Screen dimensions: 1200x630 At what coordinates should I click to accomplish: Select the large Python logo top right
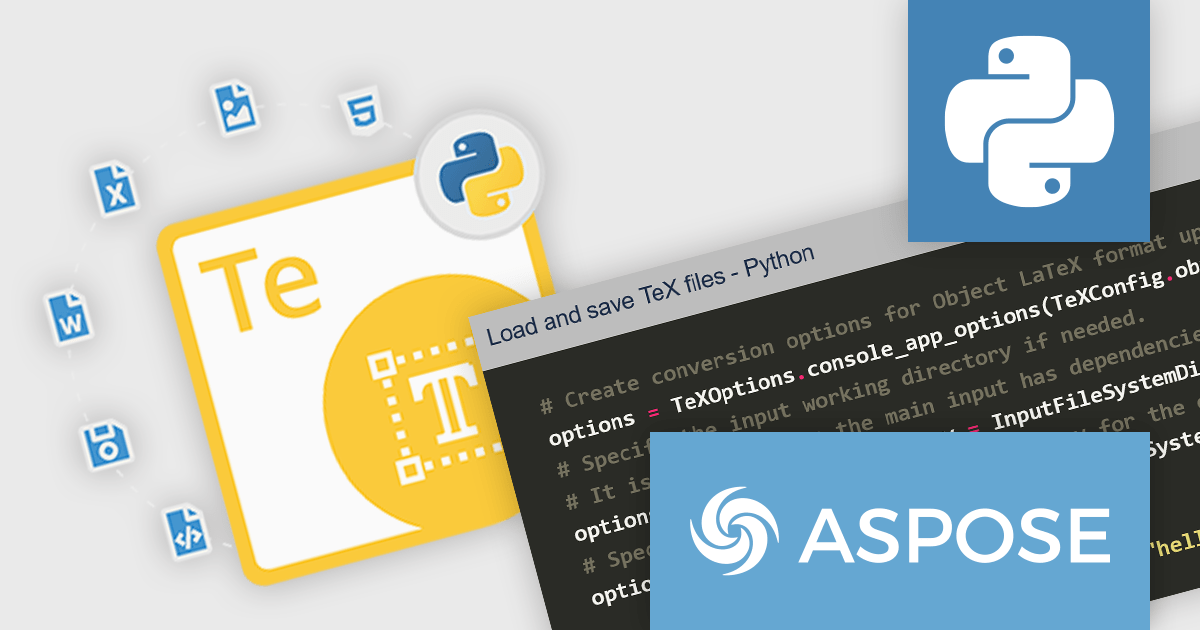tap(1028, 122)
